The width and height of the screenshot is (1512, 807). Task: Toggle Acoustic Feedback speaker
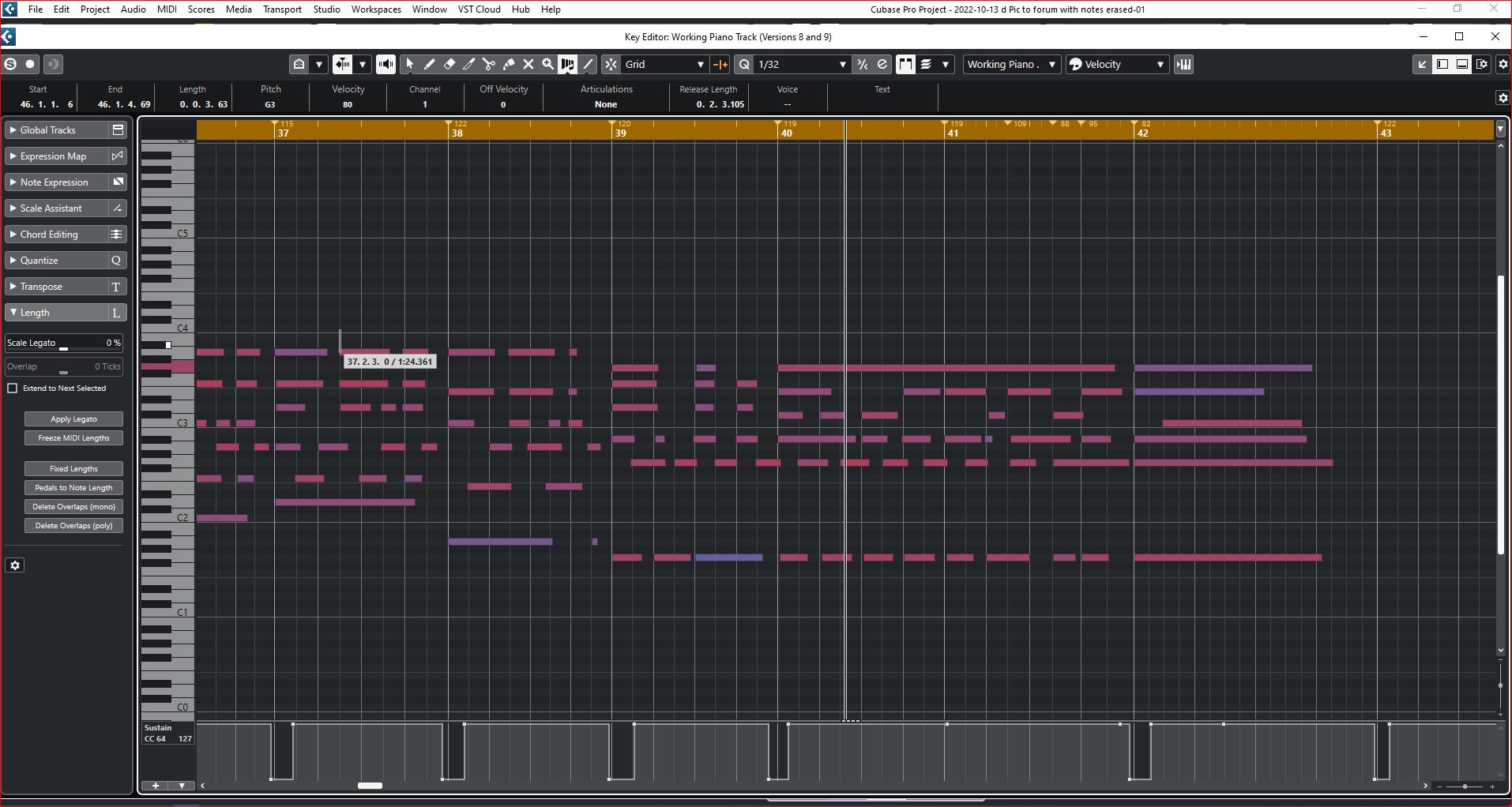point(386,64)
